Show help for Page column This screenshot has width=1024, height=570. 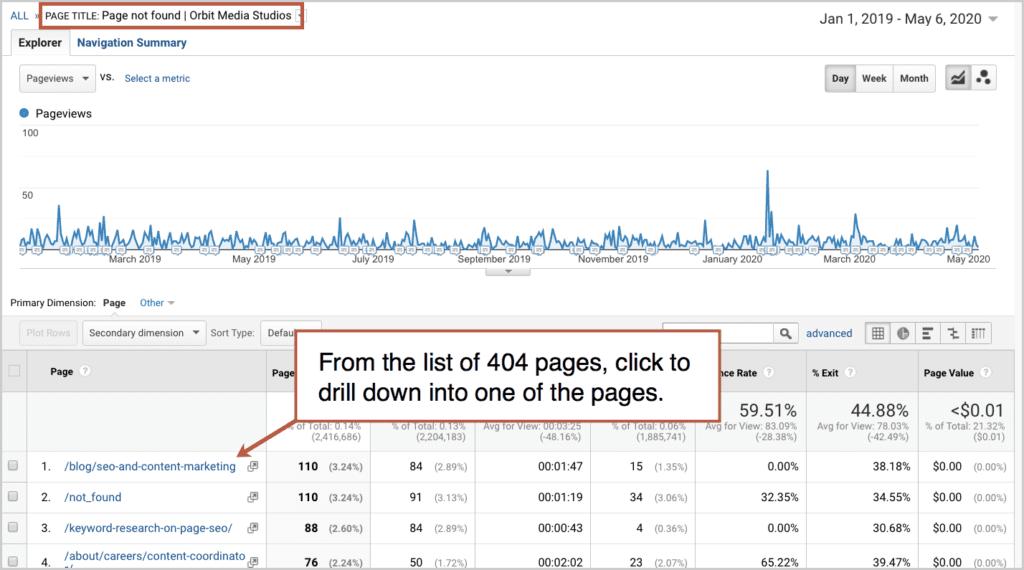(x=85, y=371)
